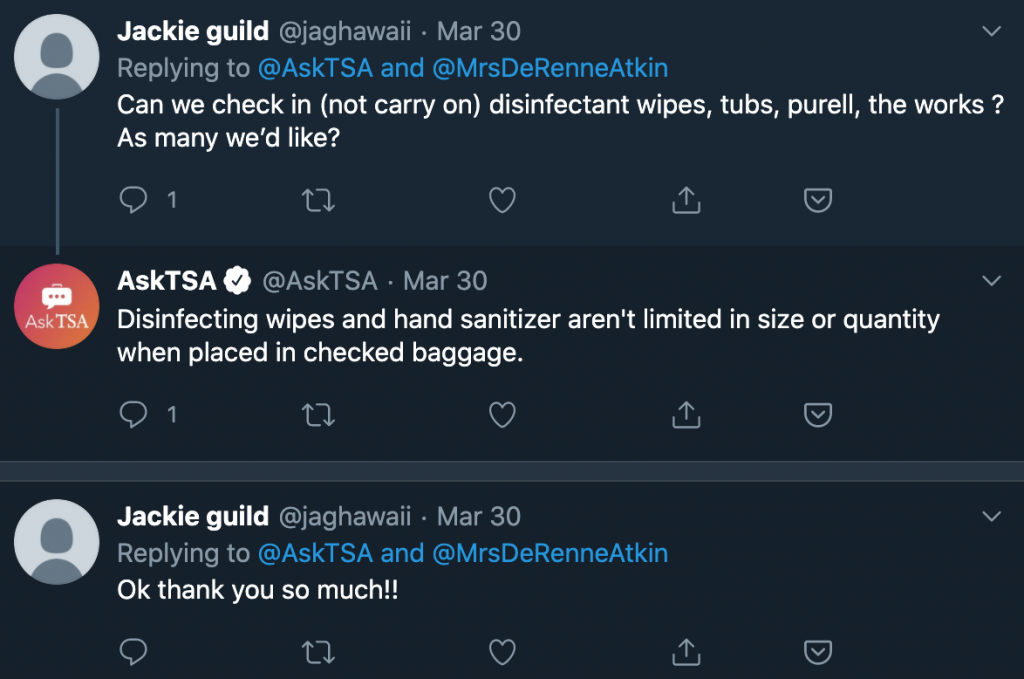The height and width of the screenshot is (679, 1024).
Task: Reply to Jackie's first tweet about wipes
Action: 133,201
